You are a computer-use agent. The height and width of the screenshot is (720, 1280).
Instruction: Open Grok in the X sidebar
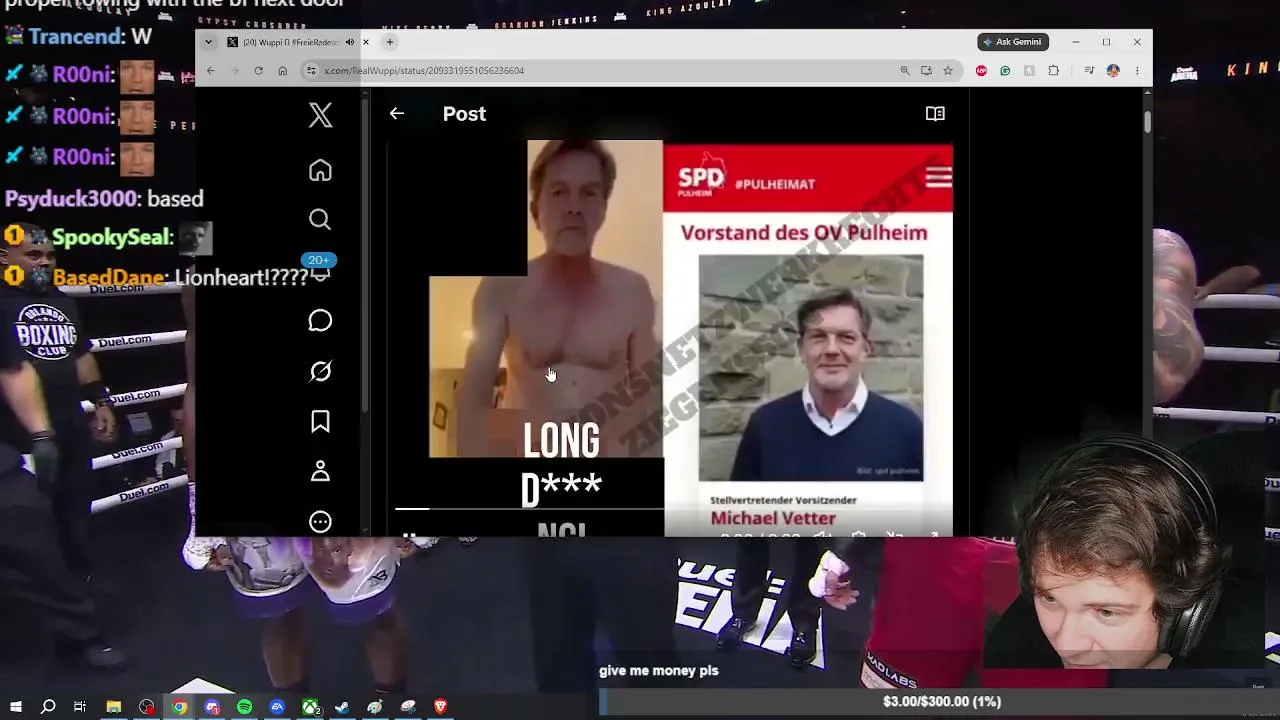[320, 371]
